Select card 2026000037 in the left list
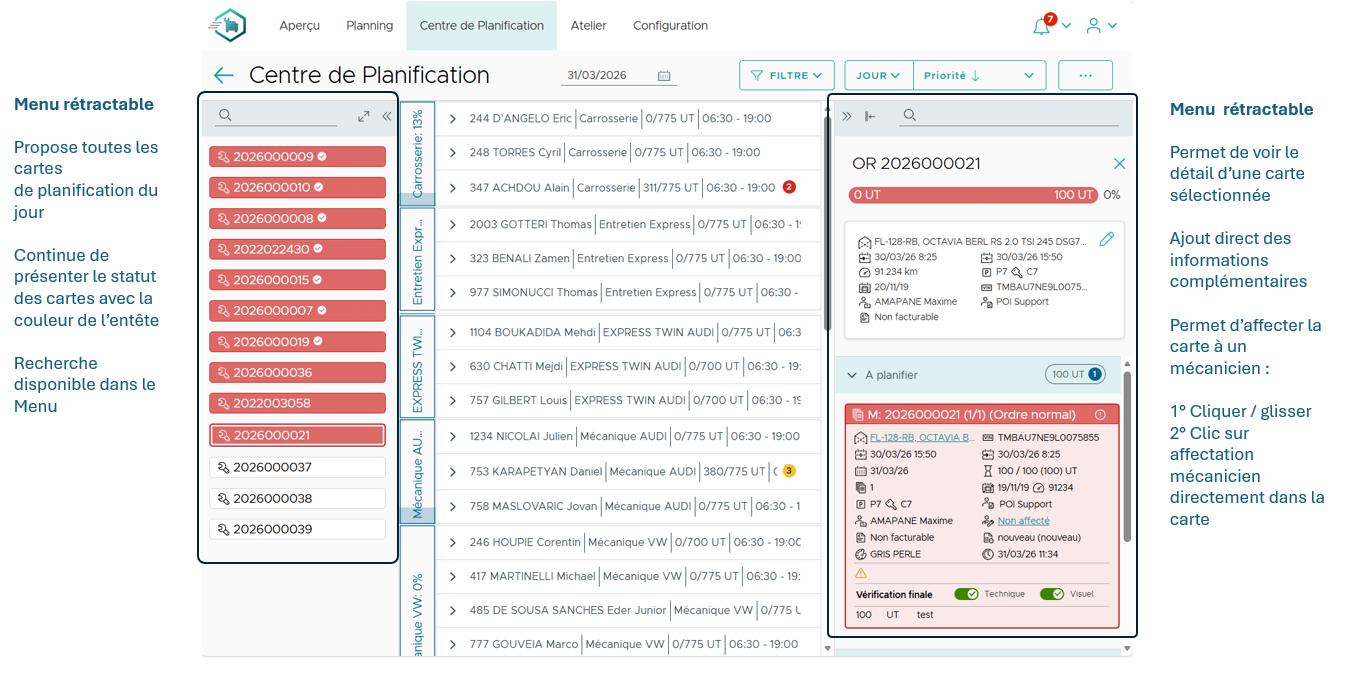This screenshot has width=1348, height=678. (x=297, y=468)
